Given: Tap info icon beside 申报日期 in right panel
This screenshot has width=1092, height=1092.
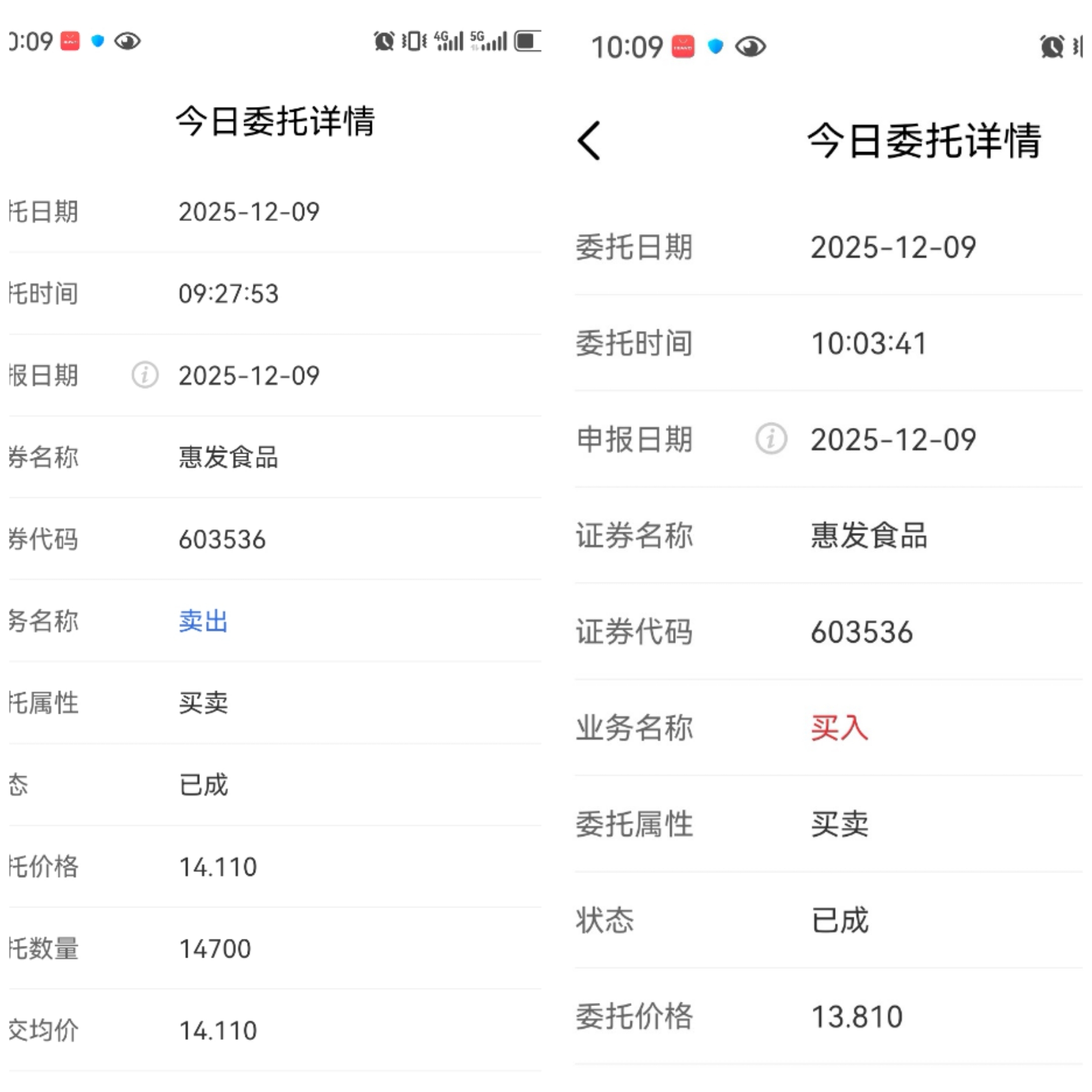Looking at the screenshot, I should point(771,439).
